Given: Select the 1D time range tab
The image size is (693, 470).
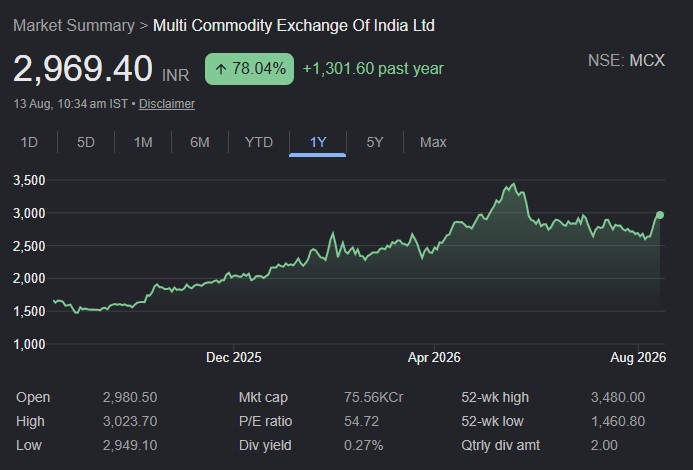Looking at the screenshot, I should (x=29, y=142).
